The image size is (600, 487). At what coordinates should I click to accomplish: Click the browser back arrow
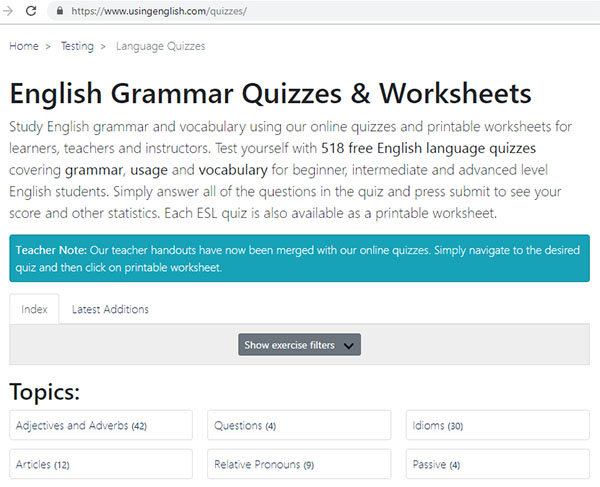click(8, 11)
